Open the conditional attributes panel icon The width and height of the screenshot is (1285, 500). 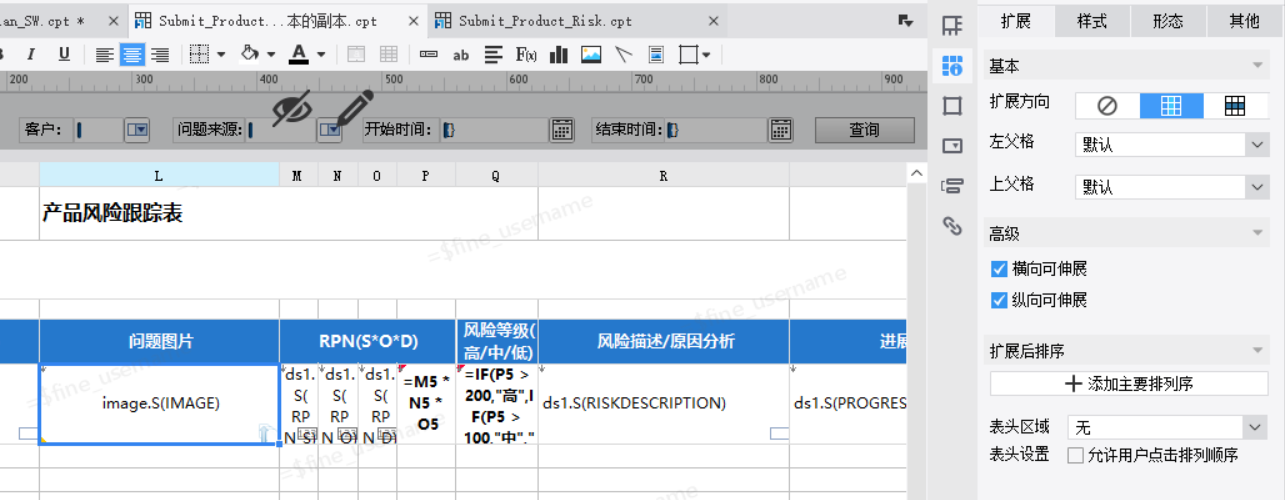[952, 186]
